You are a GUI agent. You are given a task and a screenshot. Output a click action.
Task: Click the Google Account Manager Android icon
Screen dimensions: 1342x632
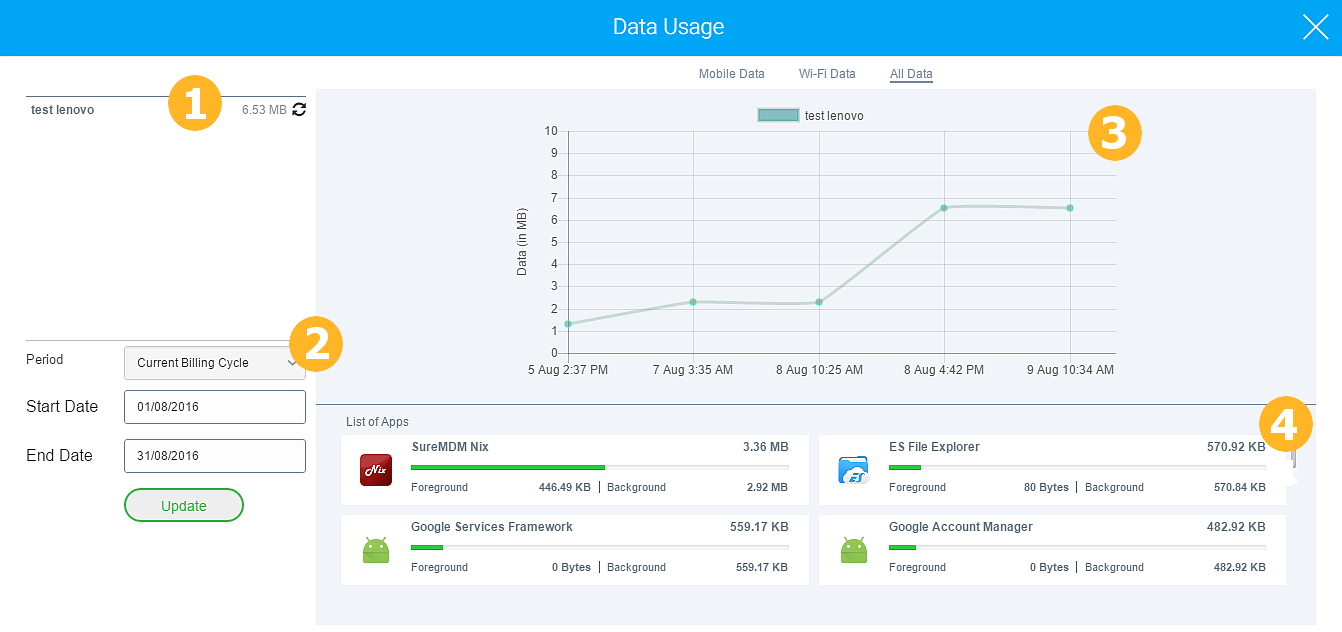pyautogui.click(x=853, y=547)
